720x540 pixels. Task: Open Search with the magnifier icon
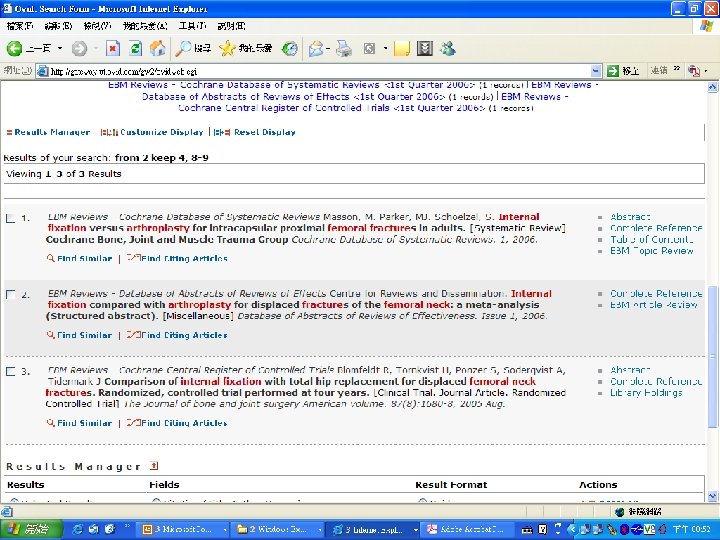tap(193, 48)
